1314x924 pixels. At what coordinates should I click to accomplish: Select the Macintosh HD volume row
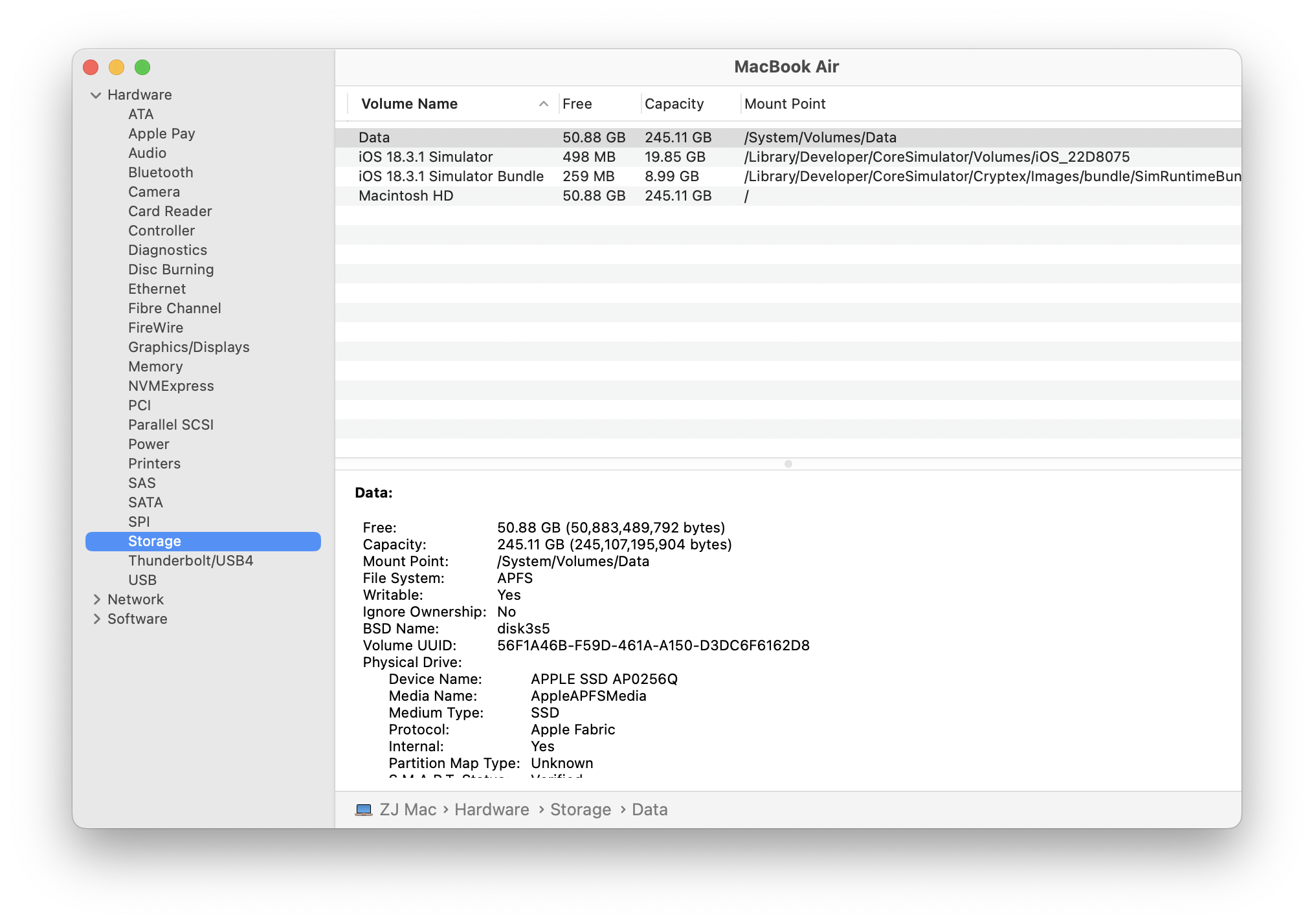(x=406, y=196)
